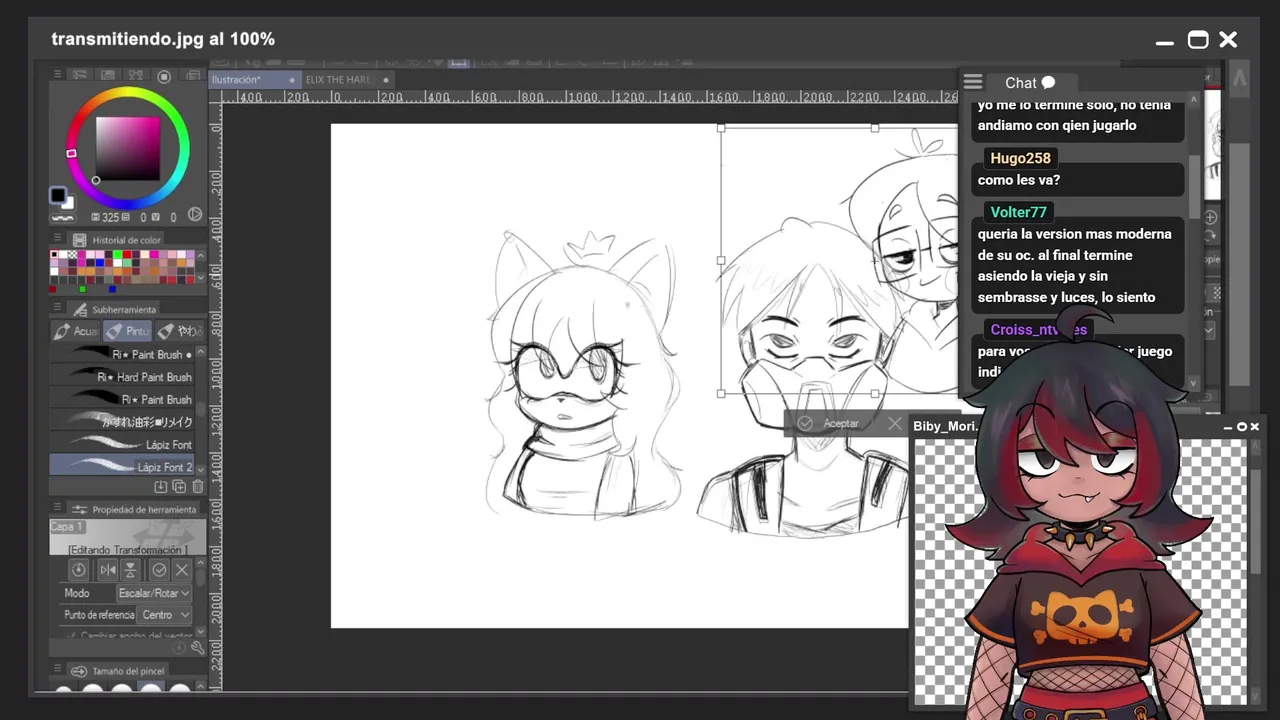Viewport: 1280px width, 720px height.
Task: Choose the Lápiz Font 2 brush
Action: [x=123, y=466]
